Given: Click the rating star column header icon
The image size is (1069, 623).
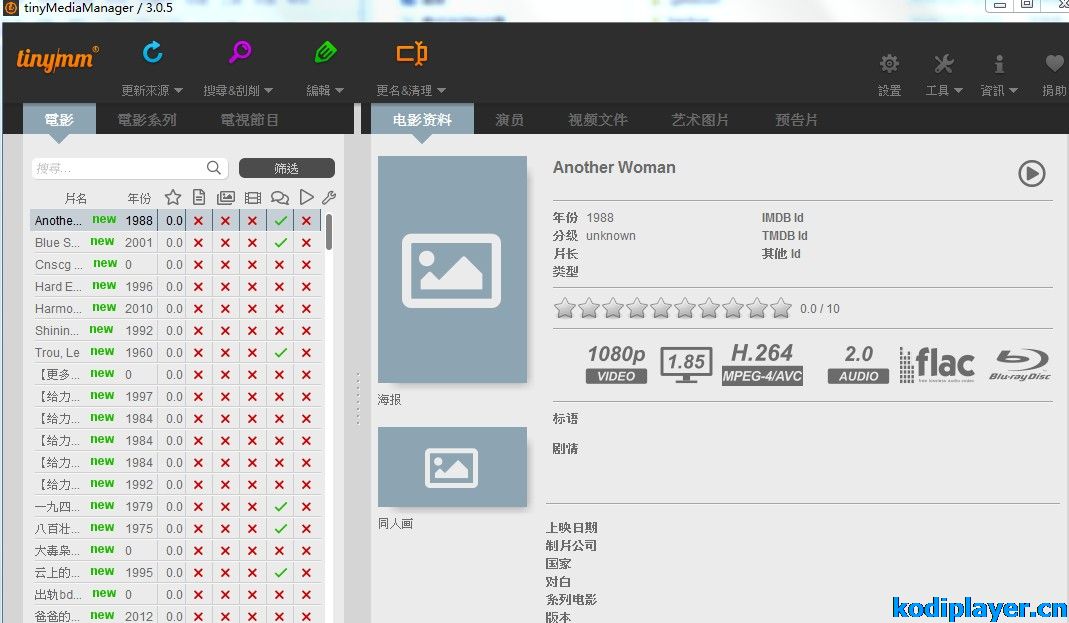Looking at the screenshot, I should tap(173, 198).
